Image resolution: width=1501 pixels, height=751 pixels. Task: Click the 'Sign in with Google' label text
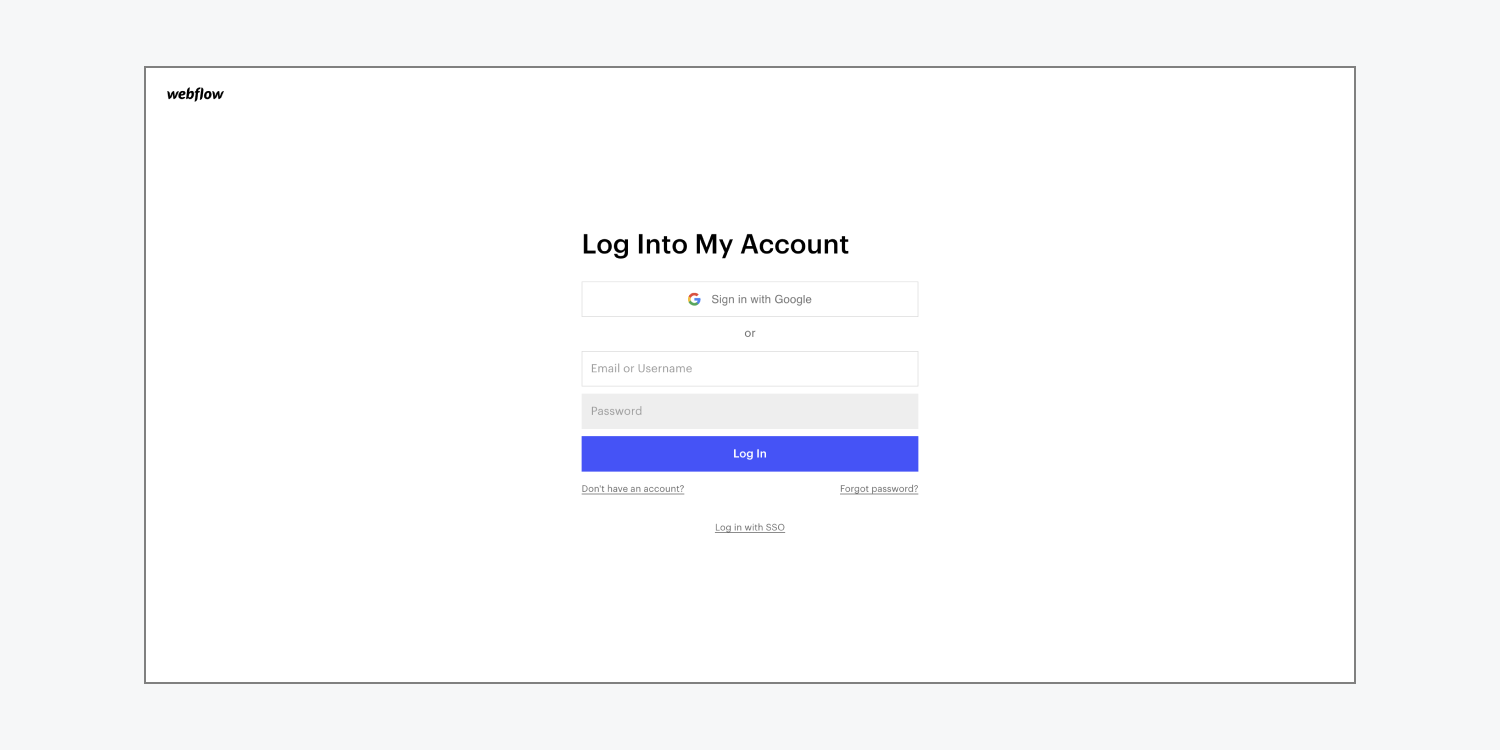tap(761, 299)
